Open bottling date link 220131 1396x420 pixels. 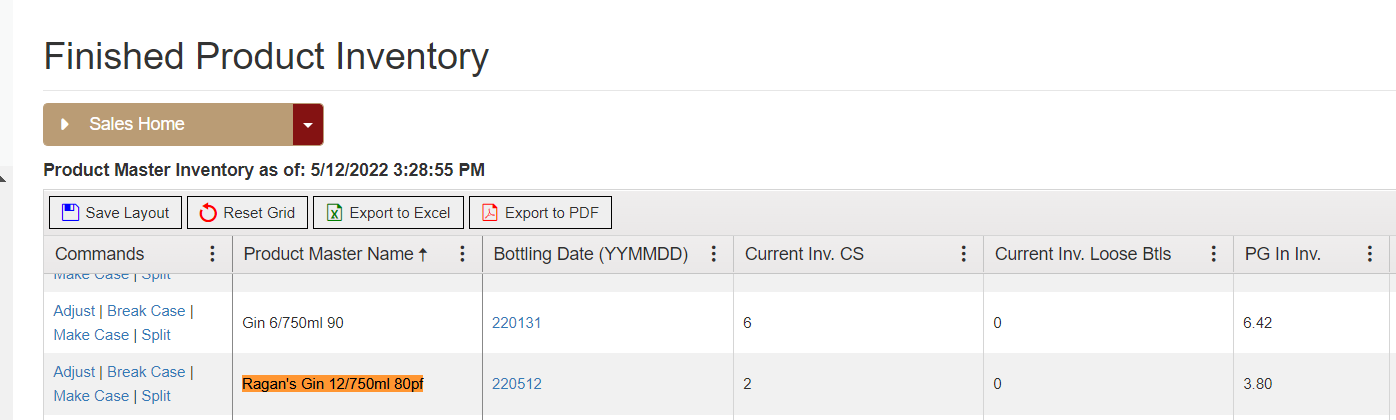coord(516,323)
